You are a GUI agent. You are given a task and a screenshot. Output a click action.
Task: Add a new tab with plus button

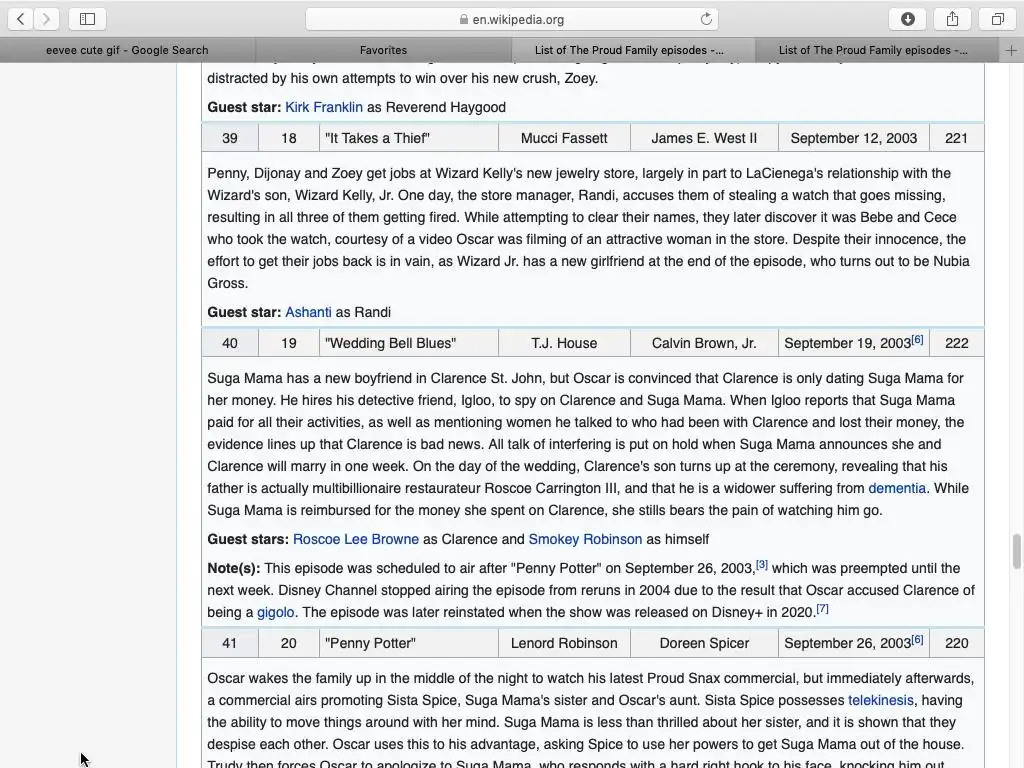pyautogui.click(x=1011, y=50)
